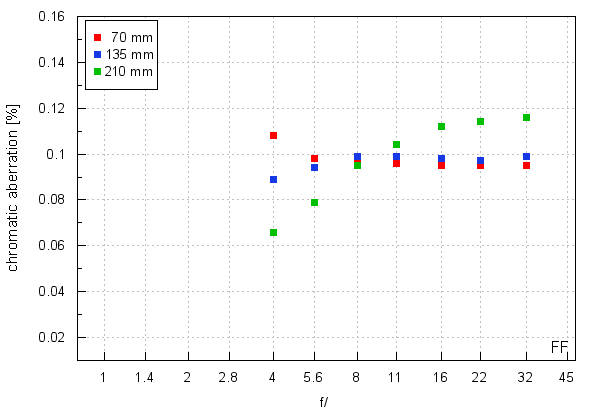The image size is (600, 415).
Task: Click the 2.8 tick label on x-axis
Action: pos(229,377)
